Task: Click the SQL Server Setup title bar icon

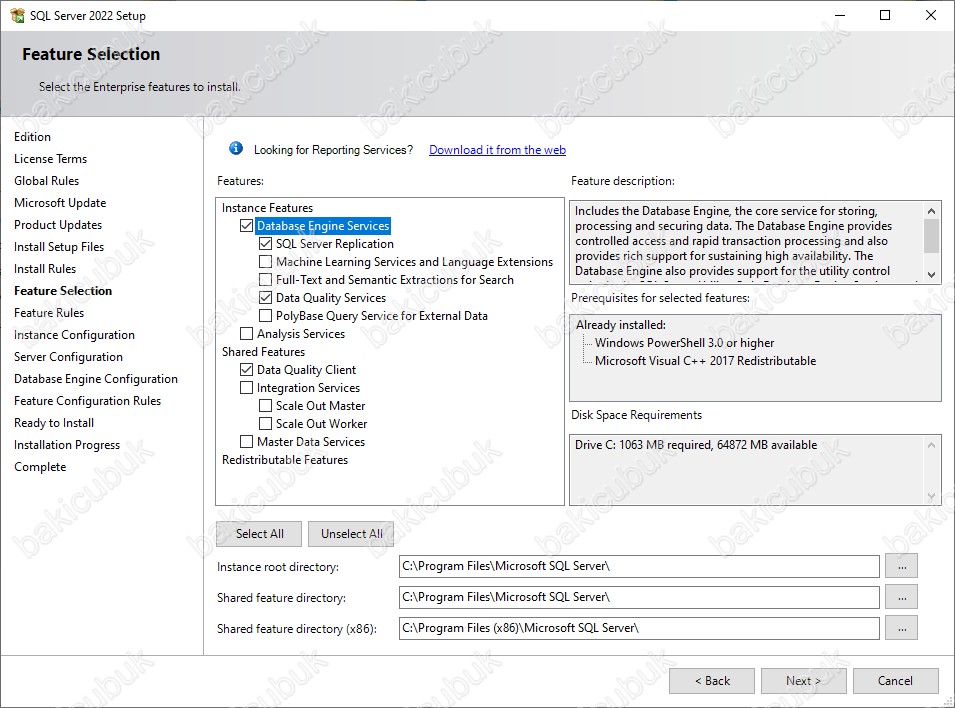Action: click(18, 15)
